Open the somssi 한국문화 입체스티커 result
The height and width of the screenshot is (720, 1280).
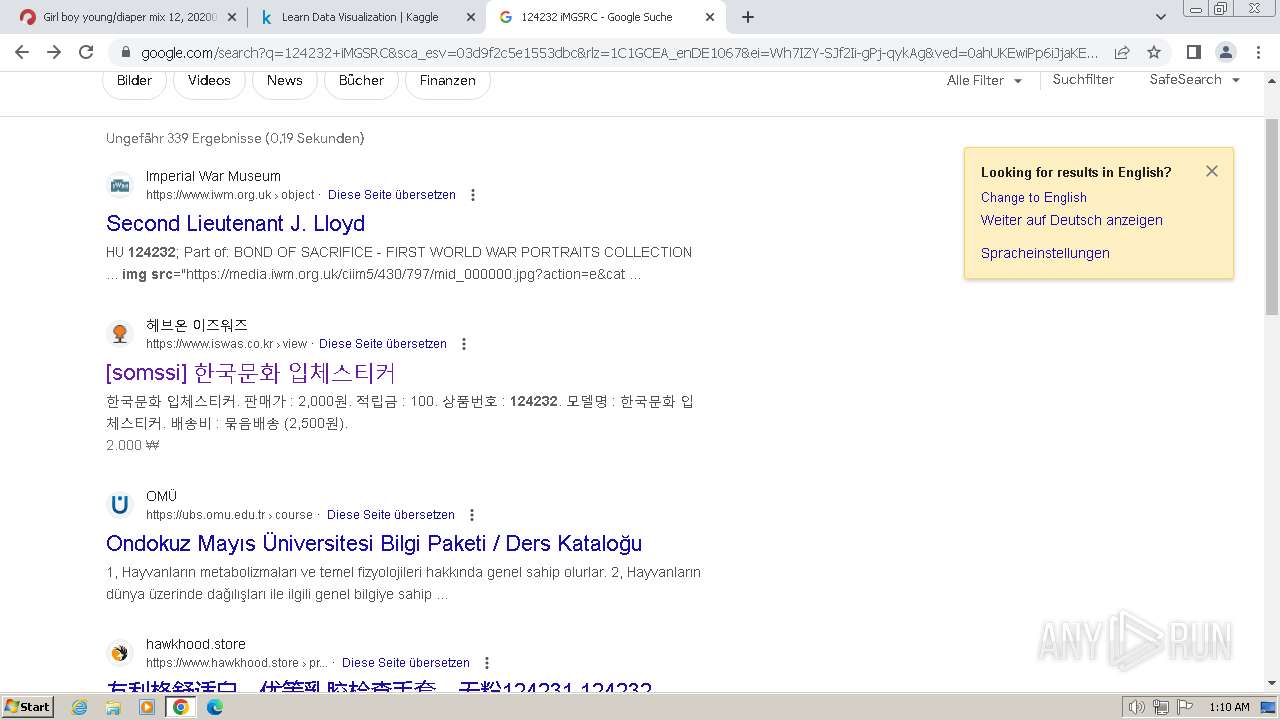point(251,373)
